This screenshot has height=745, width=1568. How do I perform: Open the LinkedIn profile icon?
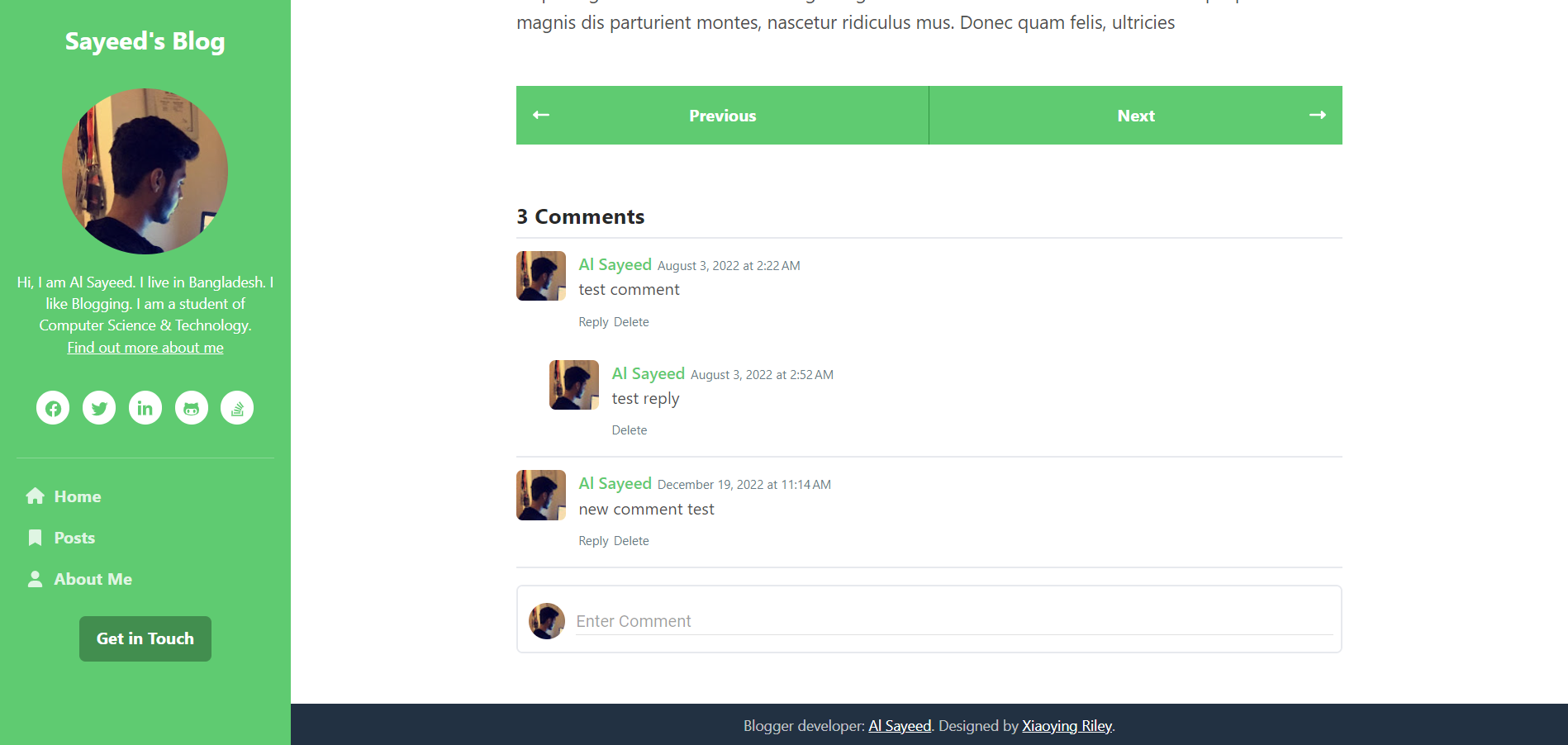tap(145, 408)
